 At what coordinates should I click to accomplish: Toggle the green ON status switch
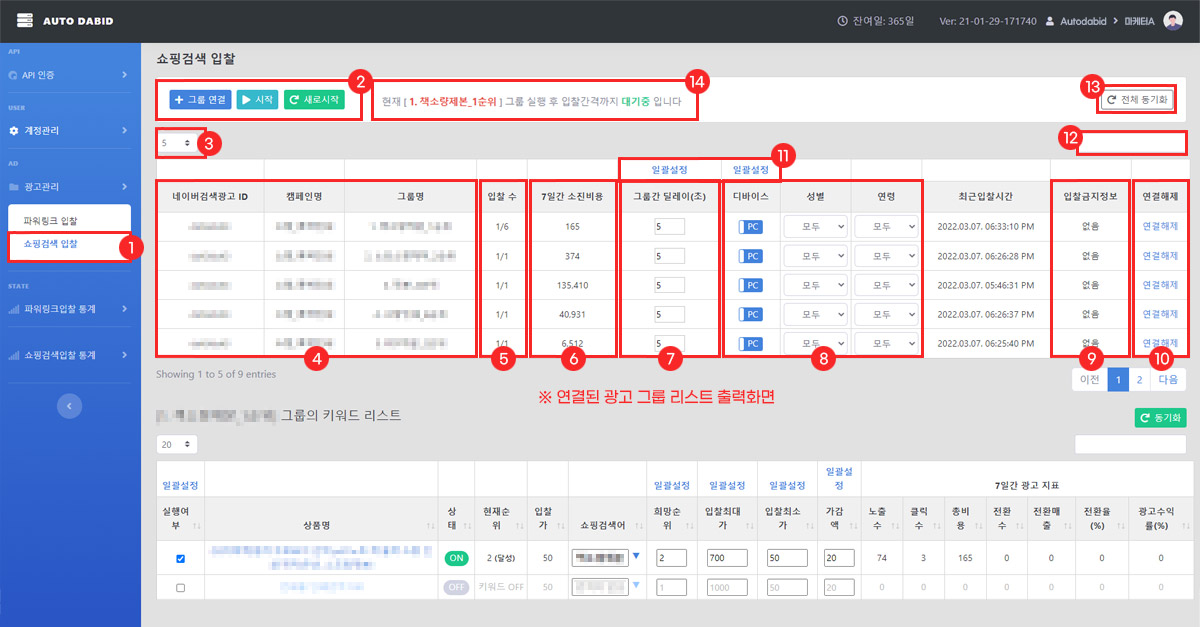[456, 559]
